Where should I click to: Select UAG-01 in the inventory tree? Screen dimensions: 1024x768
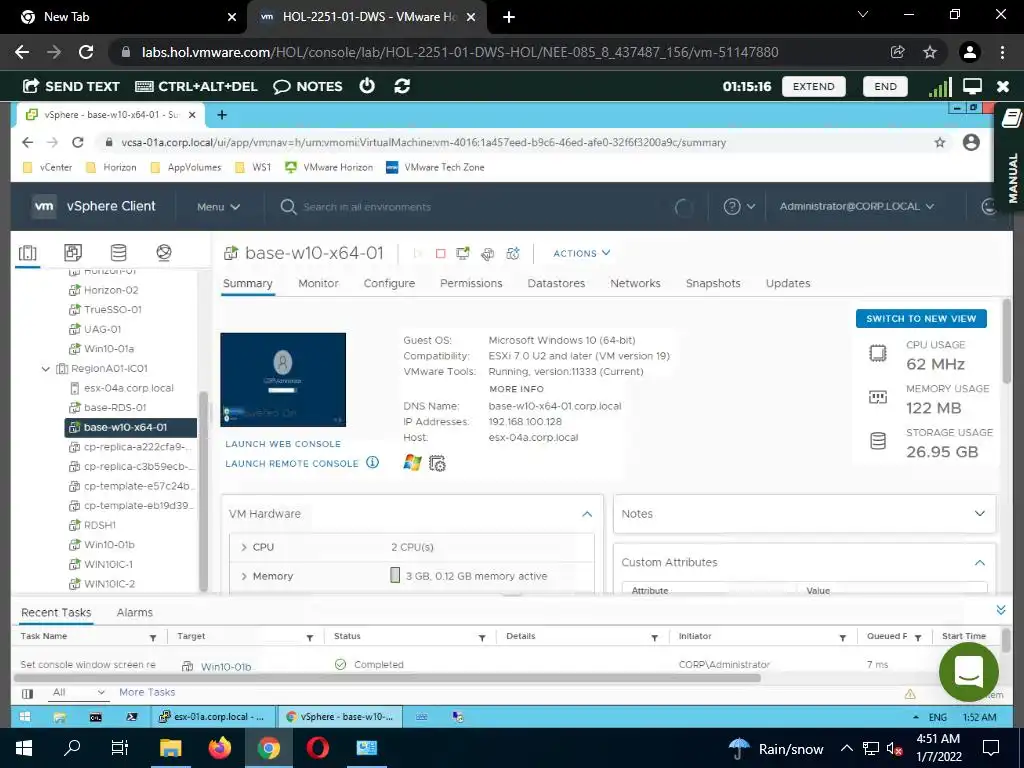pos(102,329)
